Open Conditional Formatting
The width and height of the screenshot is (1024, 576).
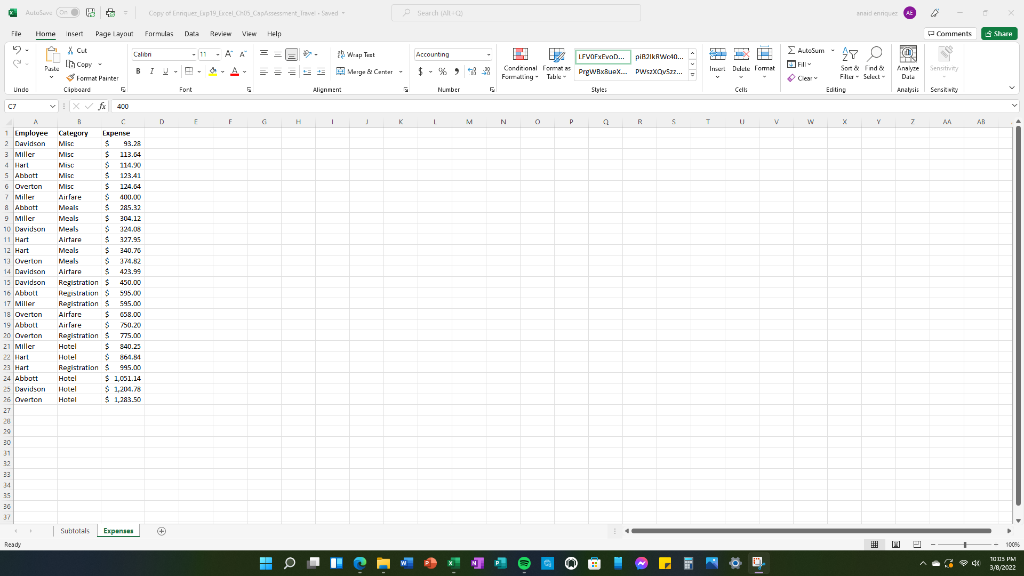click(520, 64)
